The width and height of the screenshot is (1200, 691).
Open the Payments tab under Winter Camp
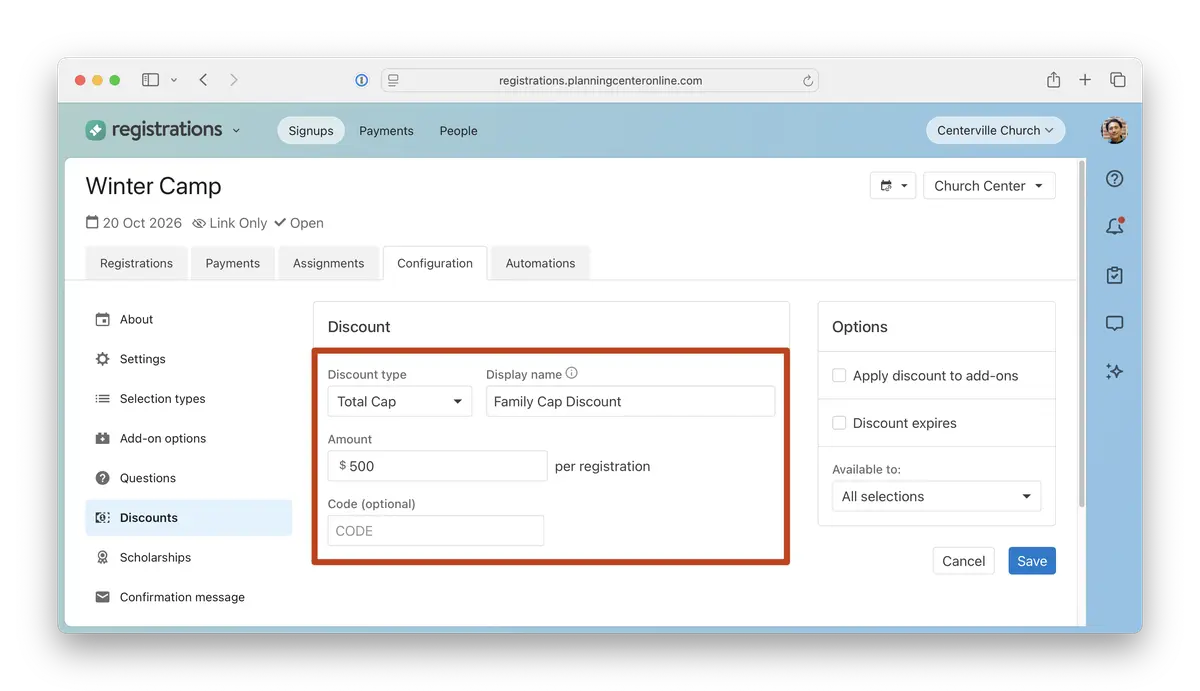(233, 263)
